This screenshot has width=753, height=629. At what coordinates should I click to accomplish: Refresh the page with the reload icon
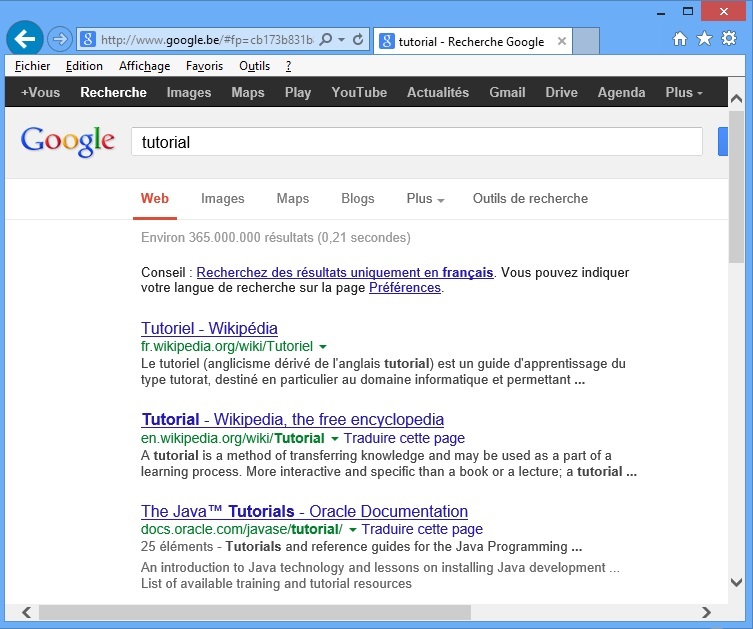pos(358,39)
